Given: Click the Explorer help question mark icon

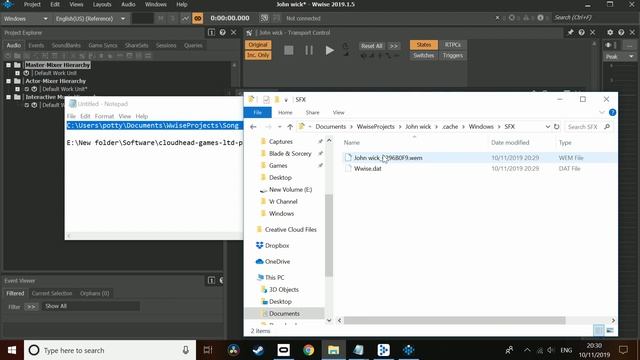Looking at the screenshot, I should tap(612, 112).
